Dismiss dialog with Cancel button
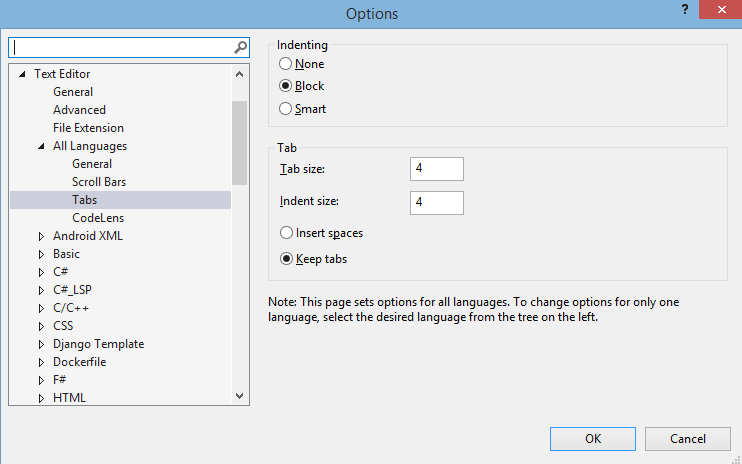Image resolution: width=742 pixels, height=464 pixels. coord(688,439)
